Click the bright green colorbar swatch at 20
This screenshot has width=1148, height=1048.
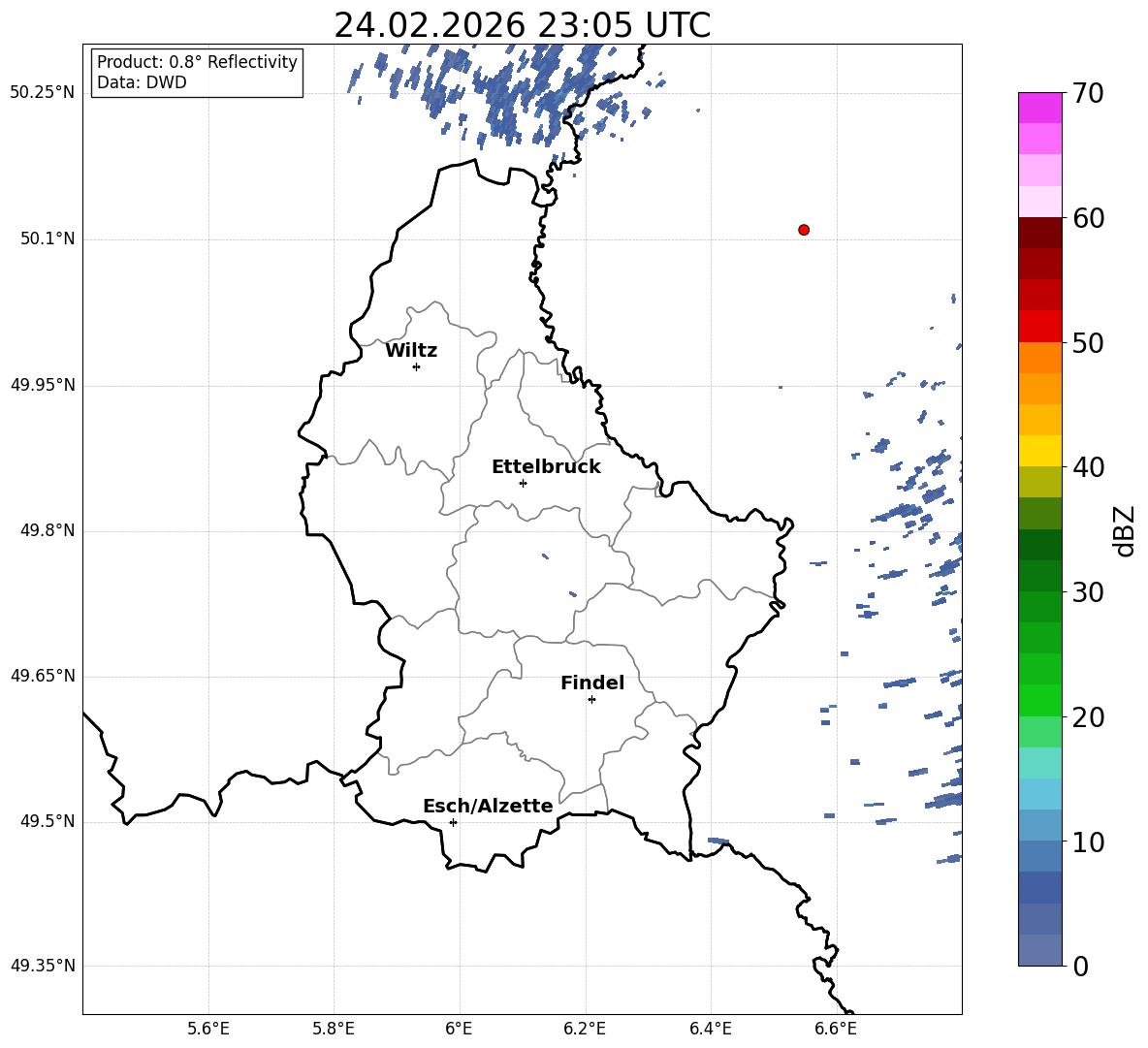[1039, 700]
